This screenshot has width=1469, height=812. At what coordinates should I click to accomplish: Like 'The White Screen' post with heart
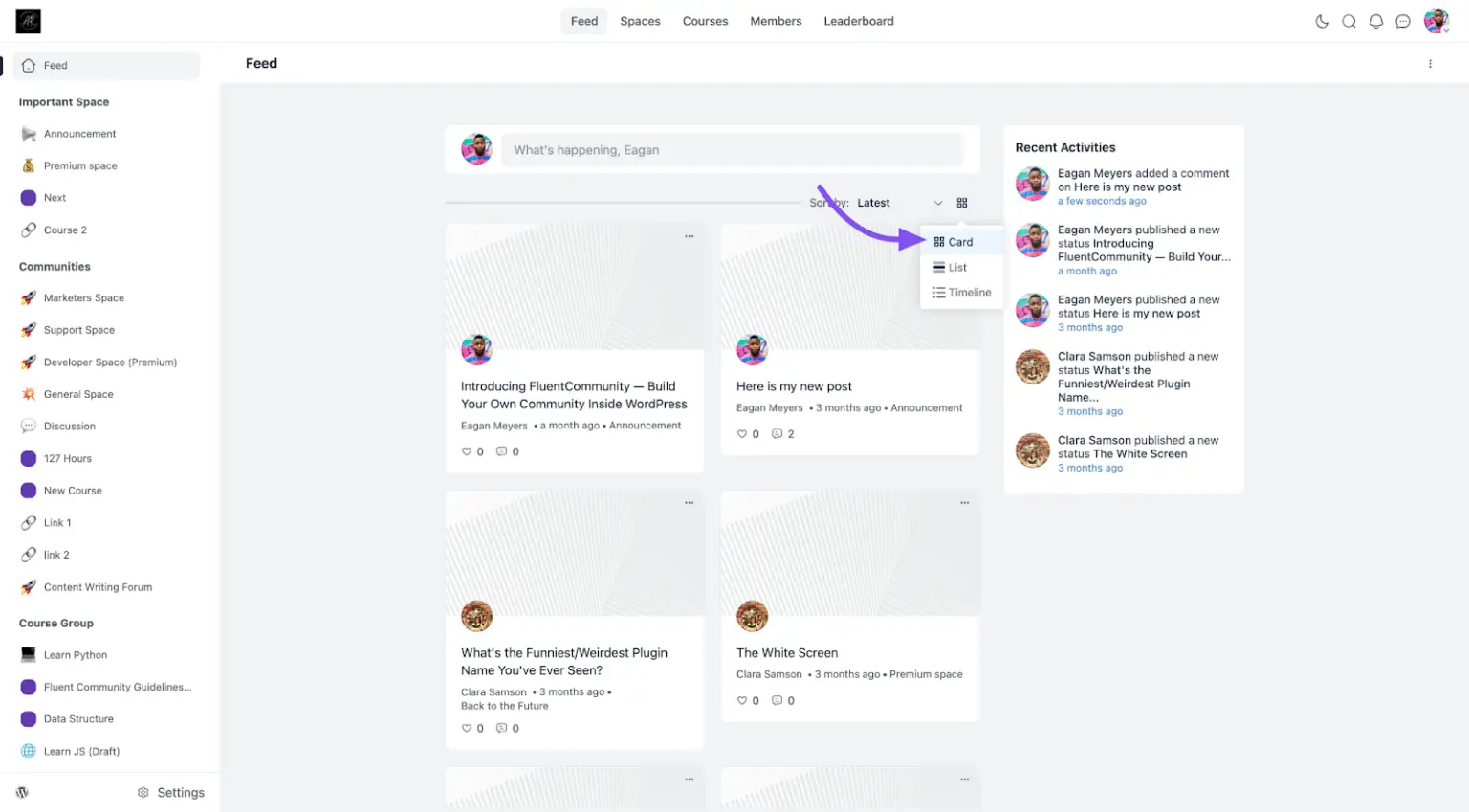click(x=742, y=701)
